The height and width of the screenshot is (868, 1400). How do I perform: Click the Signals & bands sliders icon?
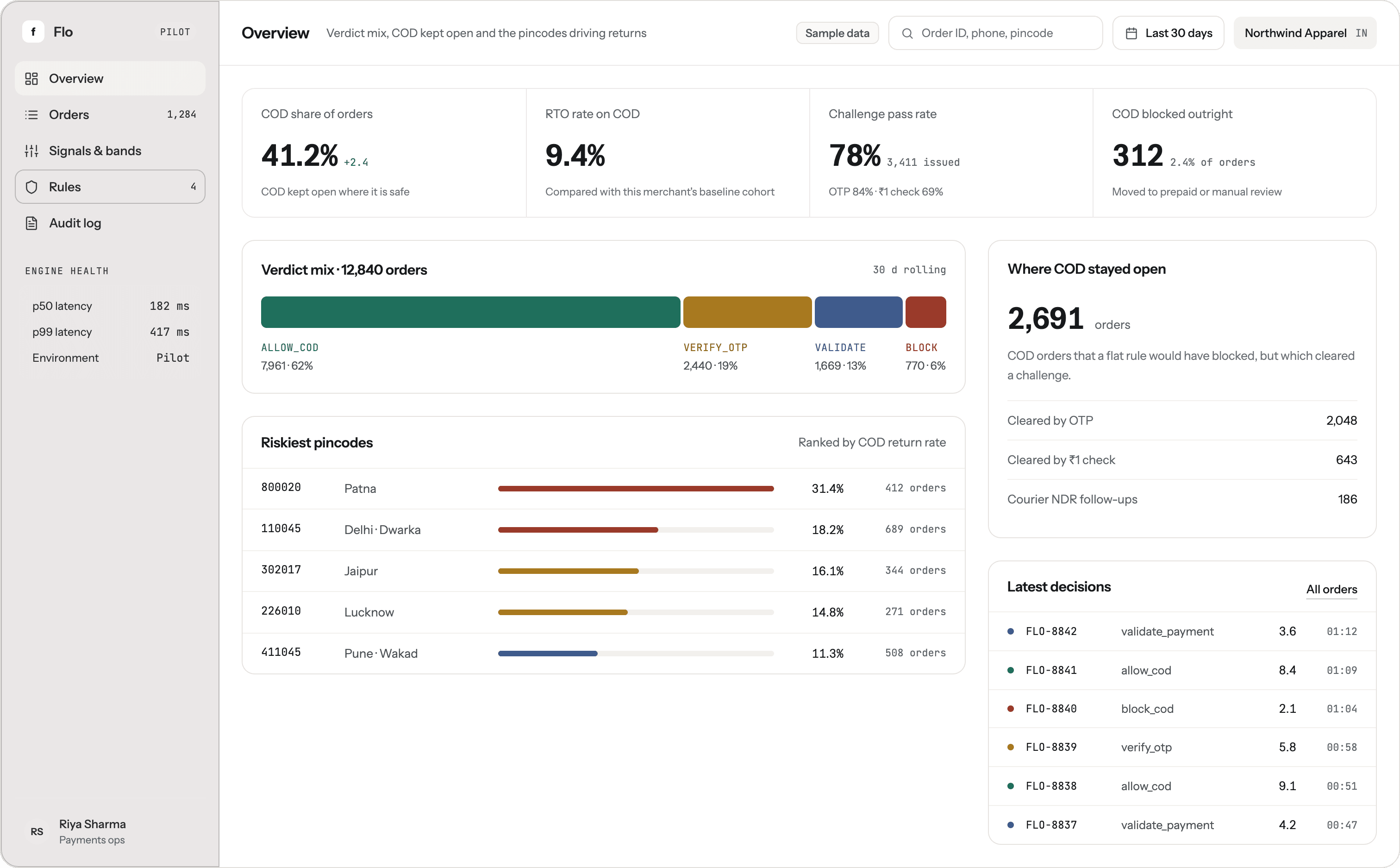point(31,151)
